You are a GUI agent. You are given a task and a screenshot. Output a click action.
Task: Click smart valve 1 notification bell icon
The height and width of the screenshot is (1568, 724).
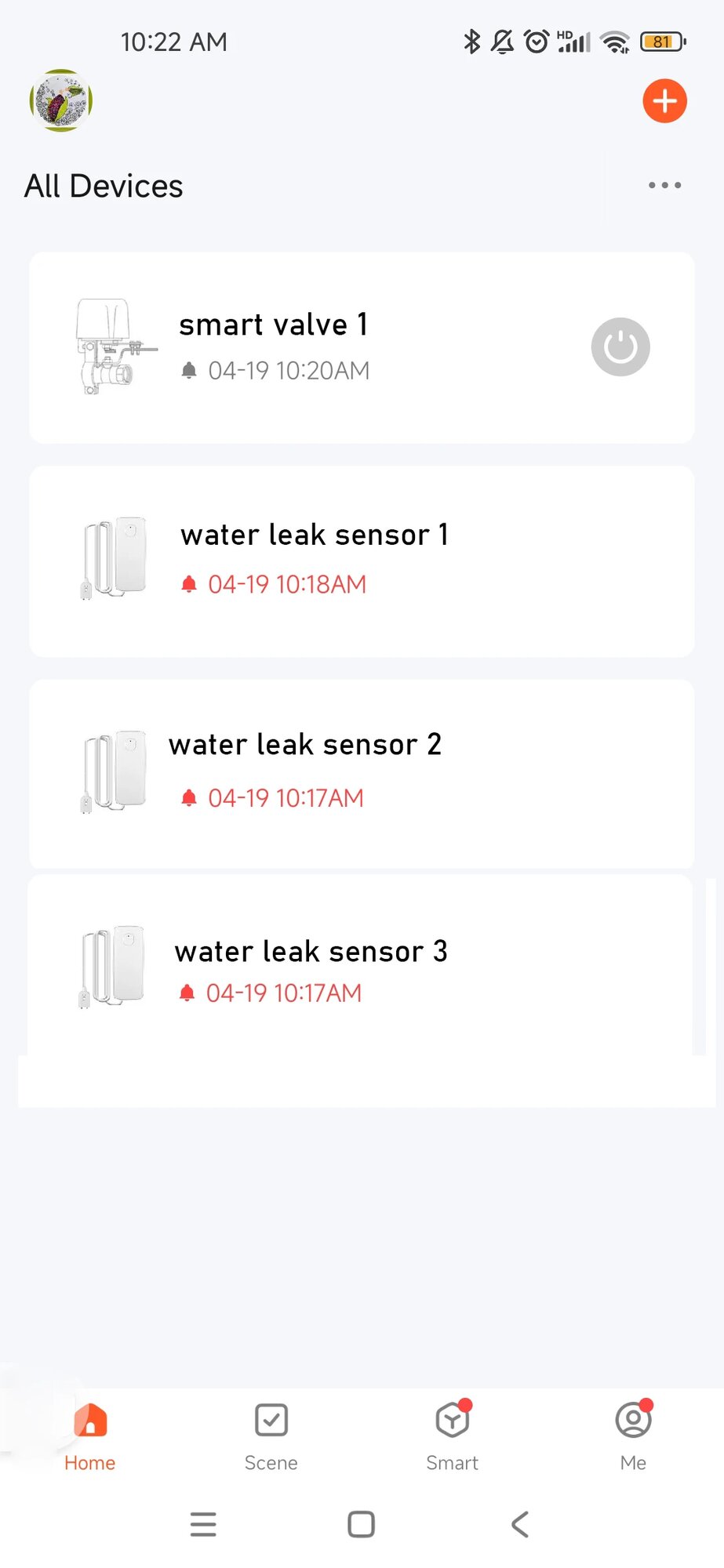(x=189, y=370)
